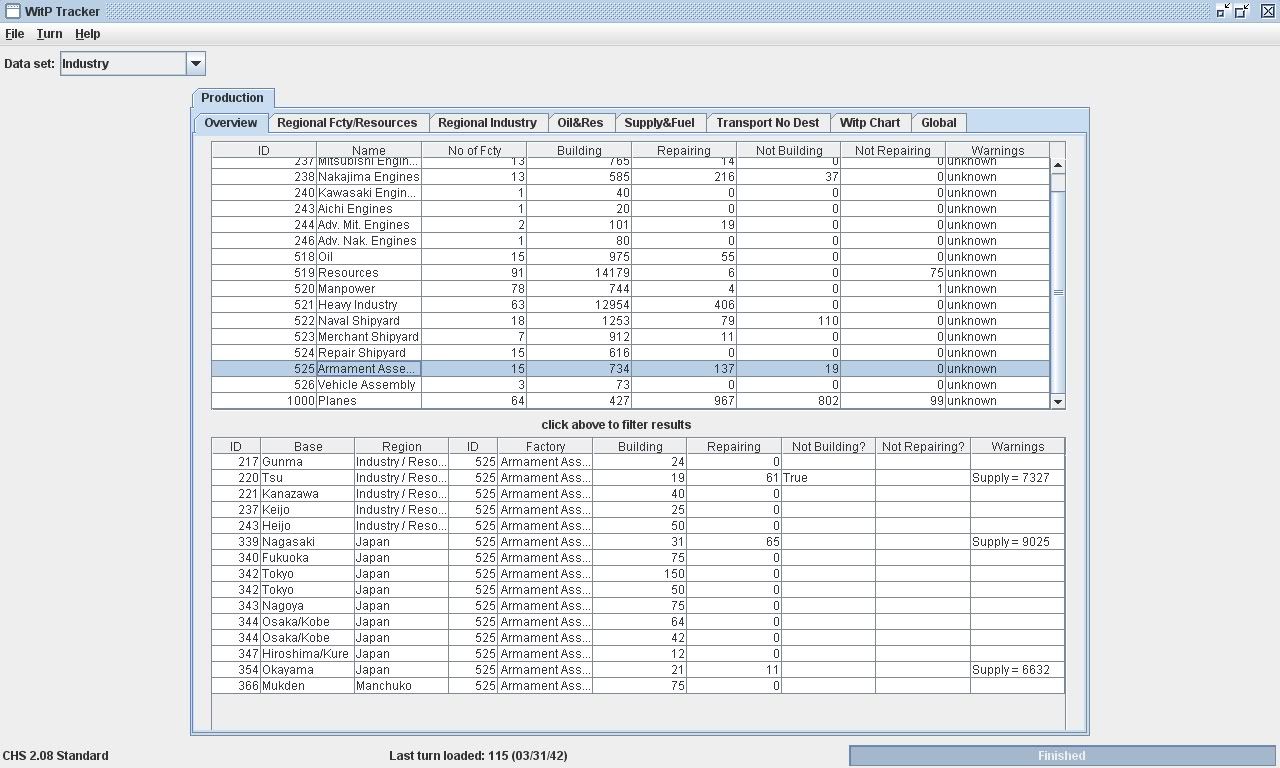The image size is (1280, 768).
Task: Switch to the Global tab
Action: coord(938,123)
